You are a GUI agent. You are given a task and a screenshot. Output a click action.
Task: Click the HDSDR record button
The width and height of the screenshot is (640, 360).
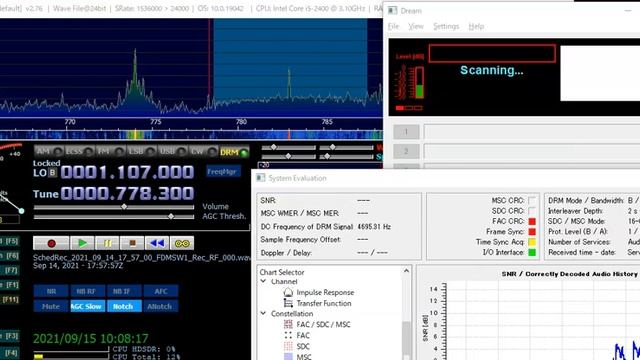[51, 243]
